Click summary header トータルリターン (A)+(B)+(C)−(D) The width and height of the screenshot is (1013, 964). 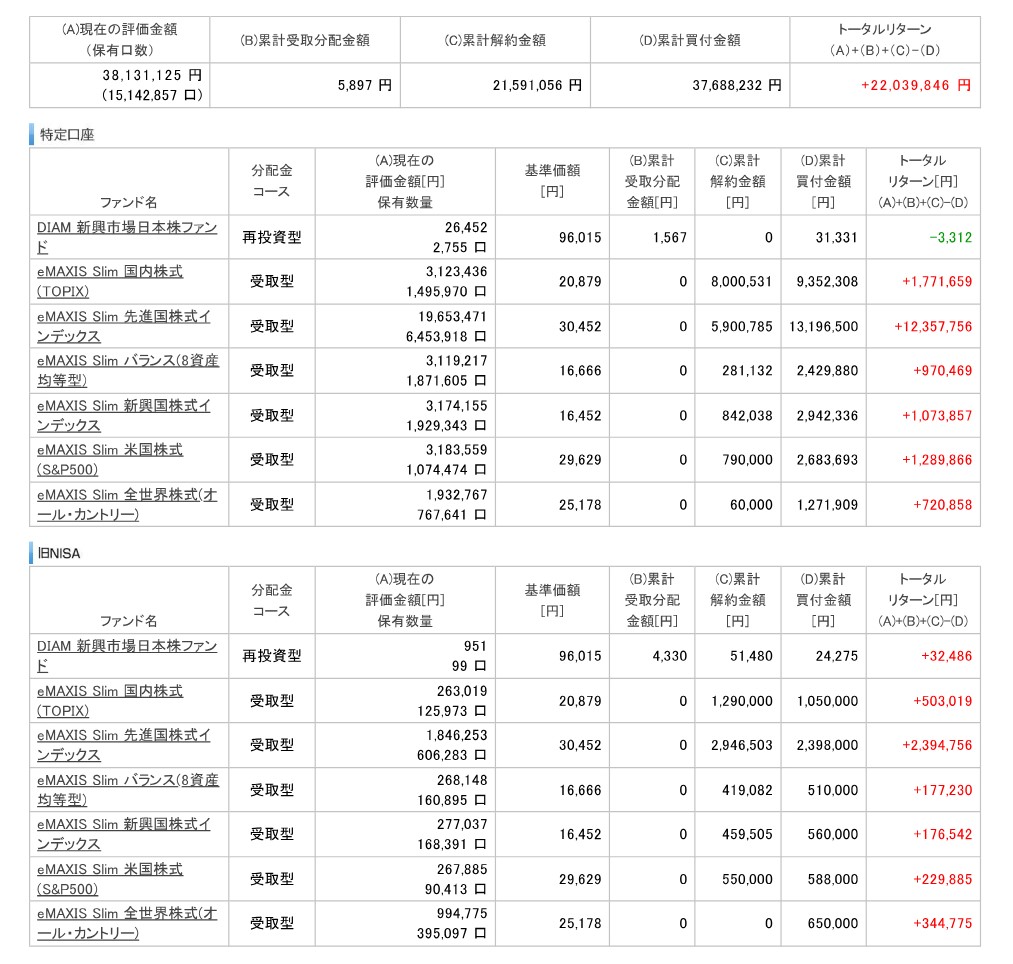884,40
